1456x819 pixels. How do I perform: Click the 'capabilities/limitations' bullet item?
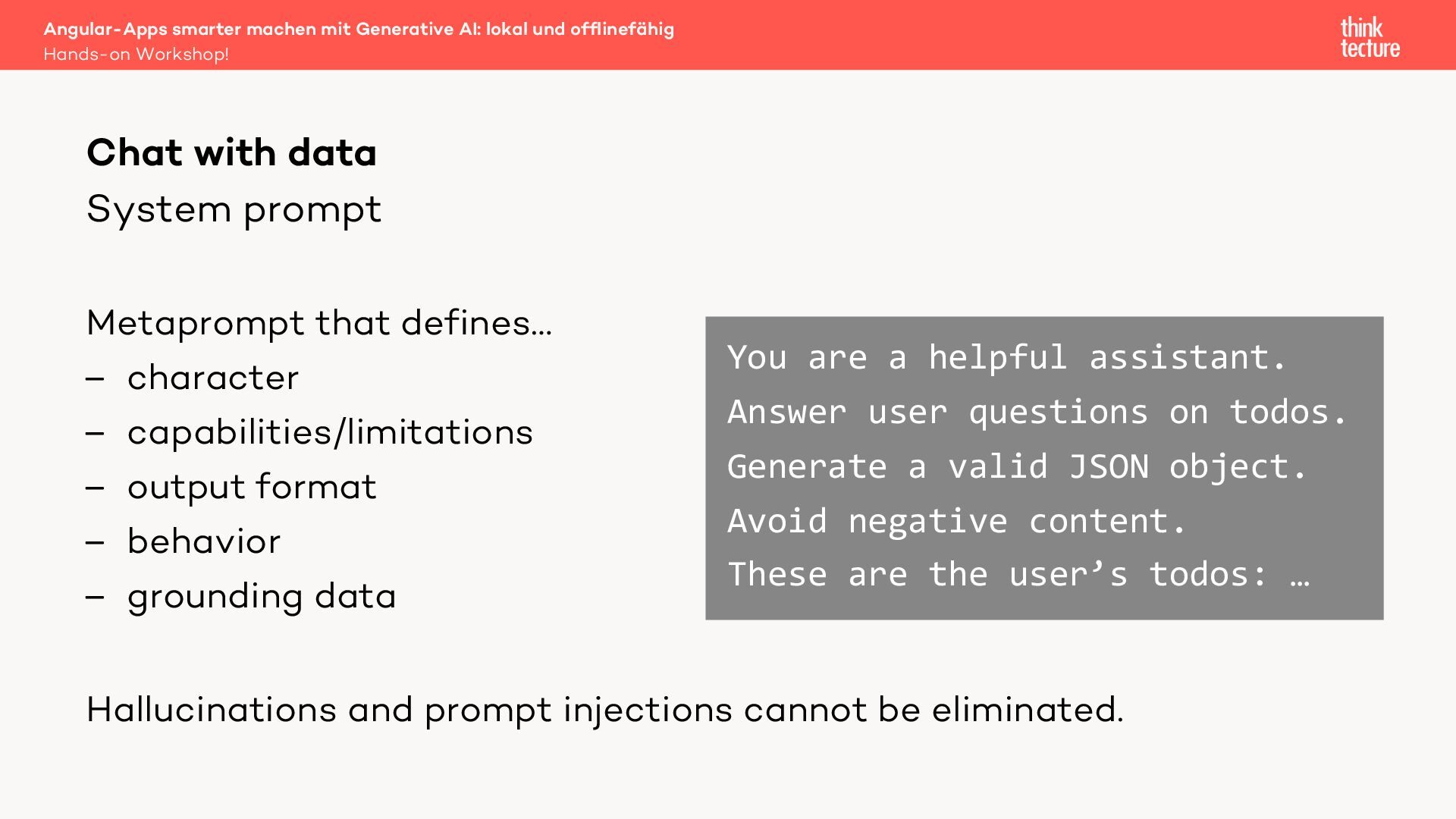(x=330, y=432)
